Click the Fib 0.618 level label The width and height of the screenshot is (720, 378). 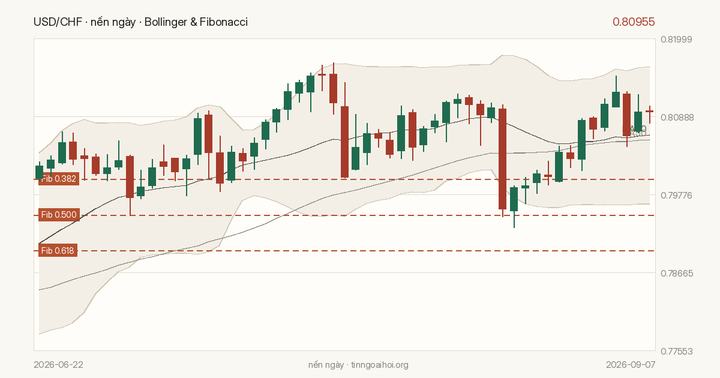(58, 251)
